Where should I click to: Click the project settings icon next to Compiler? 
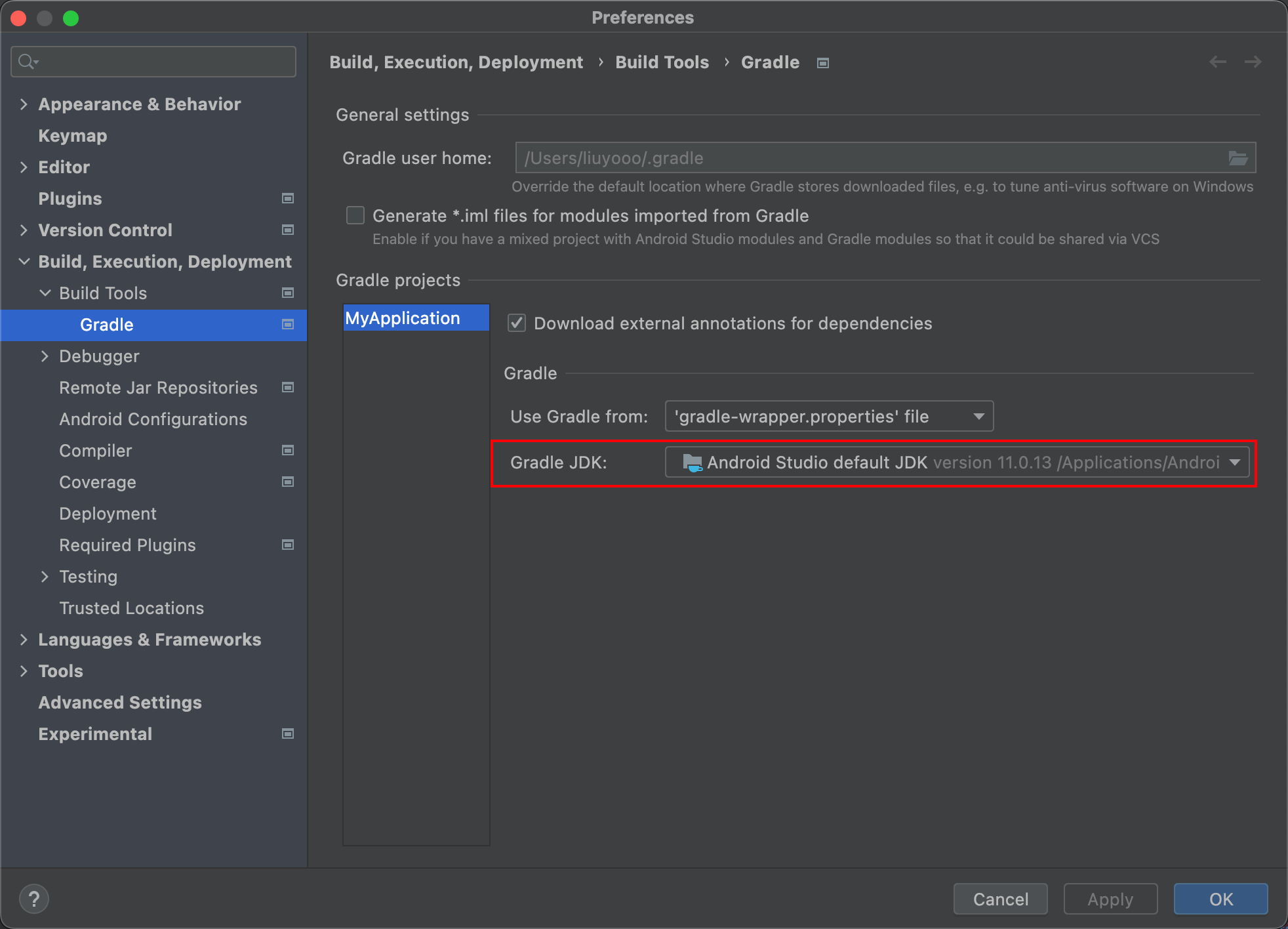click(287, 450)
